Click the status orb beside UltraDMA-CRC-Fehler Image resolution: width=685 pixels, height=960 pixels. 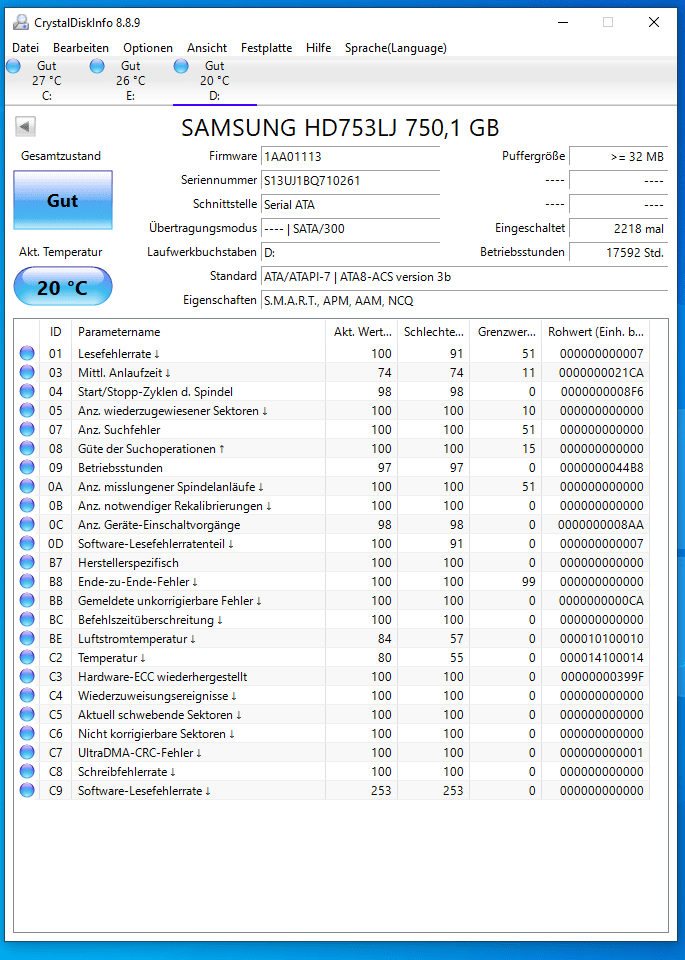(27, 752)
